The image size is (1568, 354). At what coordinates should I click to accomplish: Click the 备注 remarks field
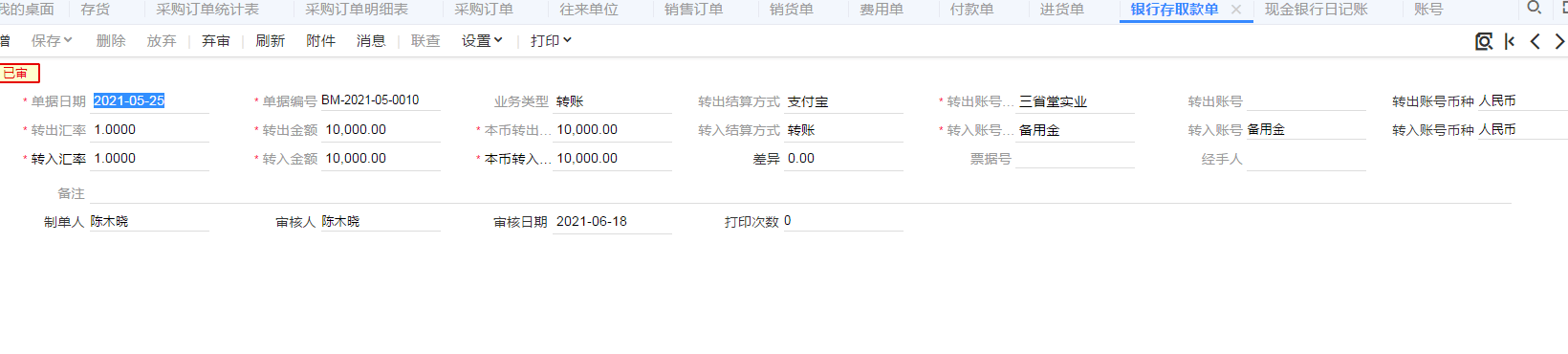pyautogui.click(x=800, y=193)
